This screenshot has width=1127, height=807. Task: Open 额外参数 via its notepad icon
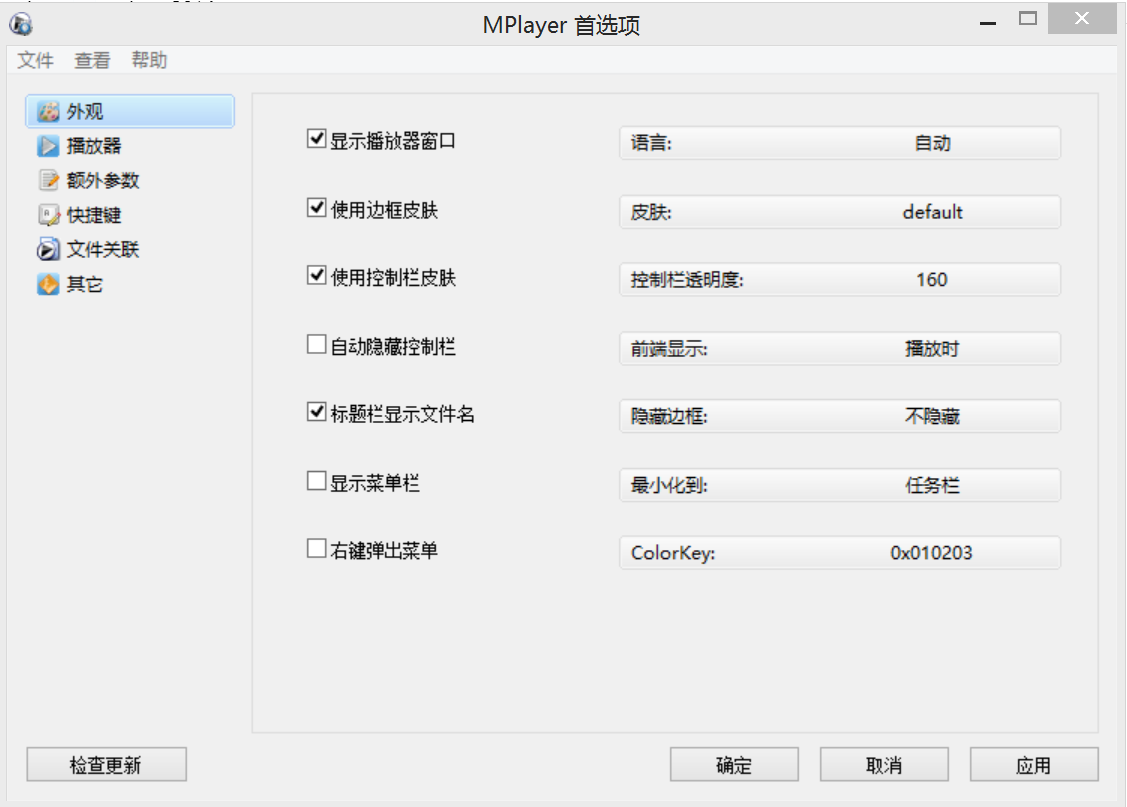pos(48,180)
